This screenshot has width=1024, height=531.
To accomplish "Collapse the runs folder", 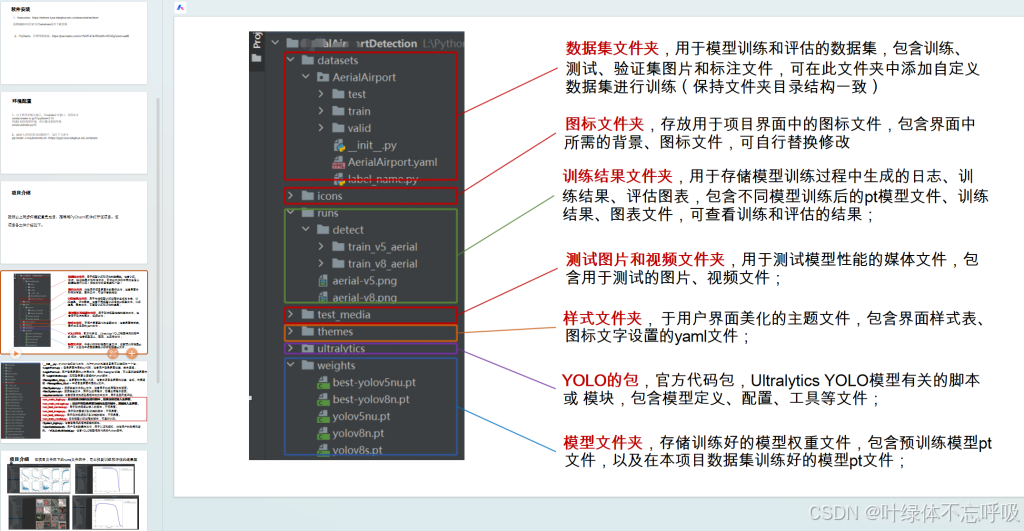I will [291, 213].
